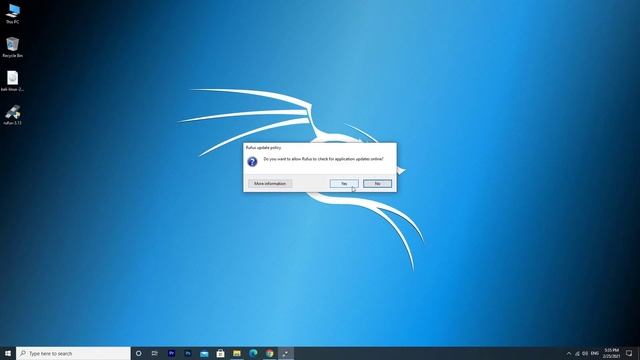Launch Microsoft Edge from taskbar
Image resolution: width=640 pixels, height=360 pixels.
pyautogui.click(x=253, y=353)
